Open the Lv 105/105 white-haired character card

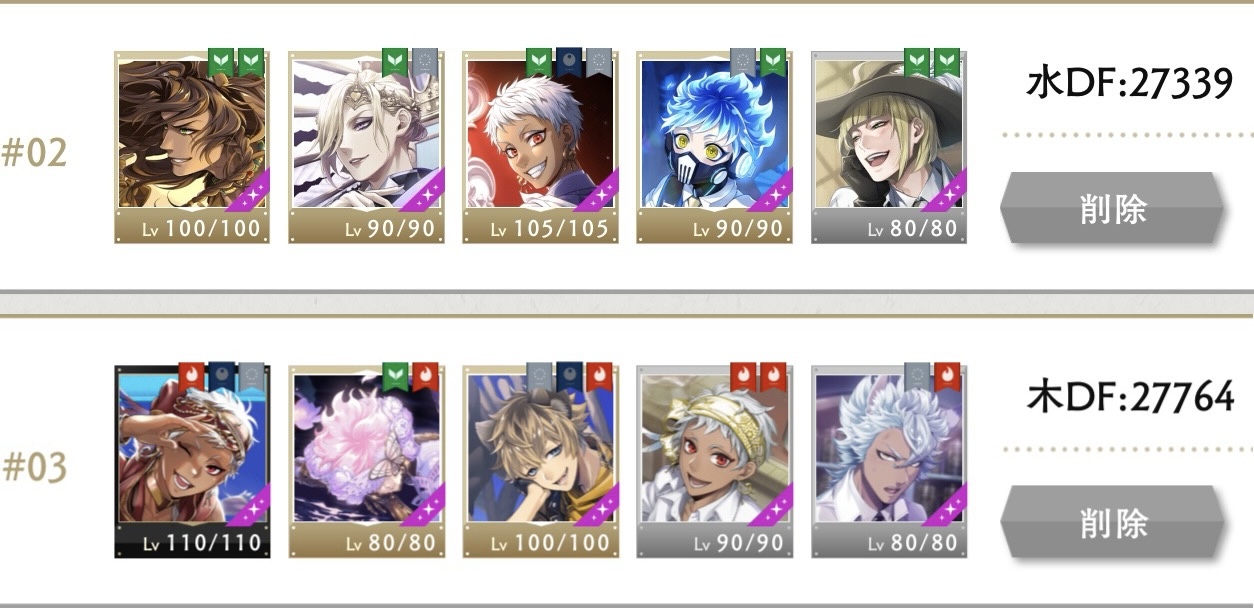pyautogui.click(x=540, y=147)
